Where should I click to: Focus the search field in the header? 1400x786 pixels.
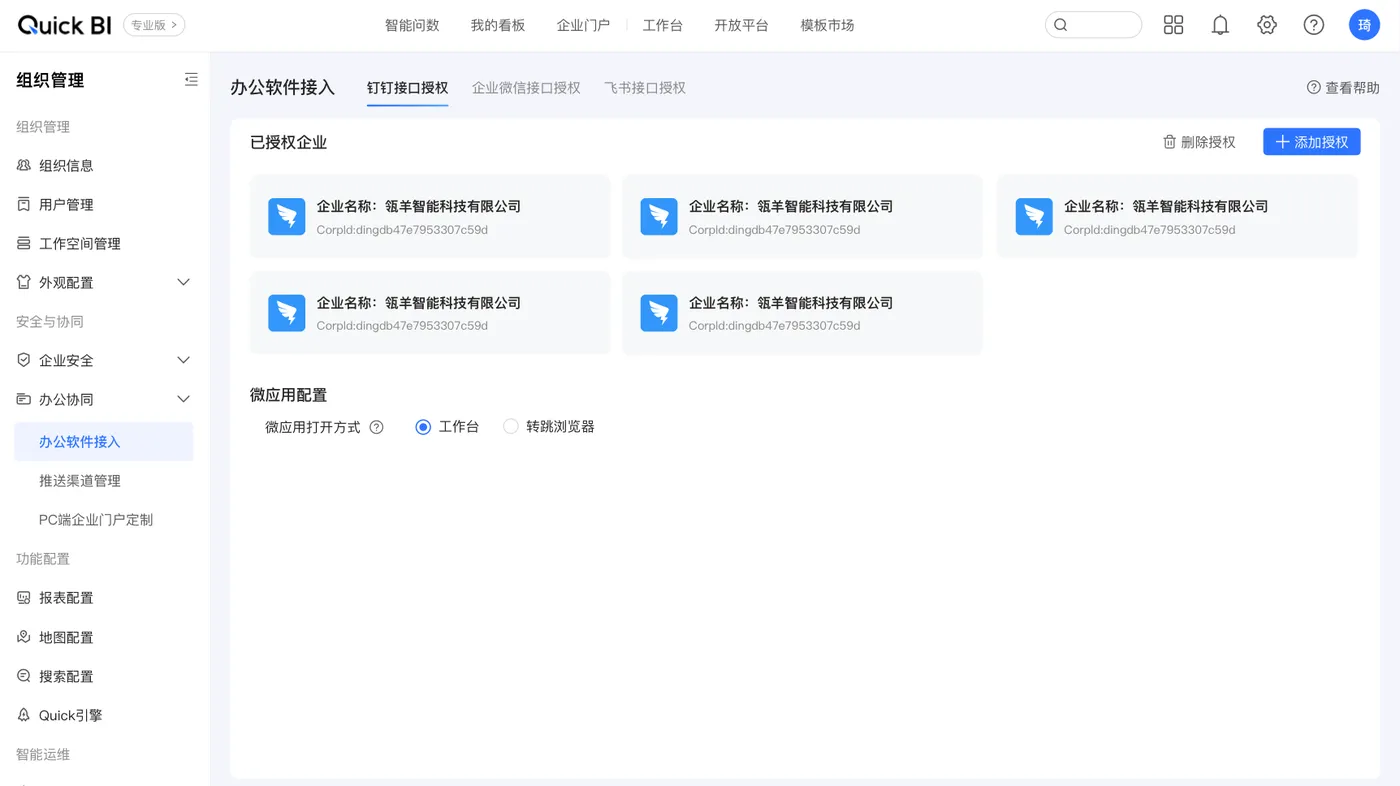1093,25
